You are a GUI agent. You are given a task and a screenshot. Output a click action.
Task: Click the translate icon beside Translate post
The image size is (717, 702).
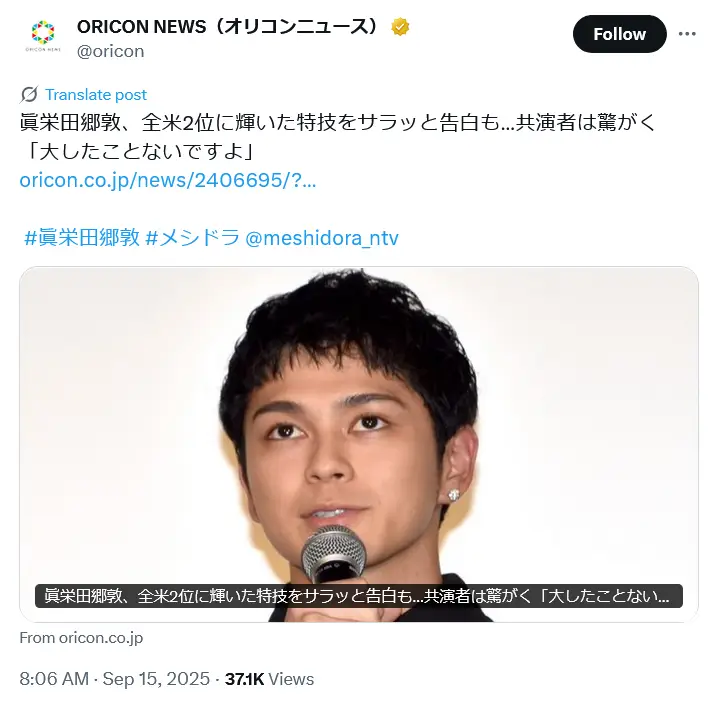pyautogui.click(x=29, y=95)
